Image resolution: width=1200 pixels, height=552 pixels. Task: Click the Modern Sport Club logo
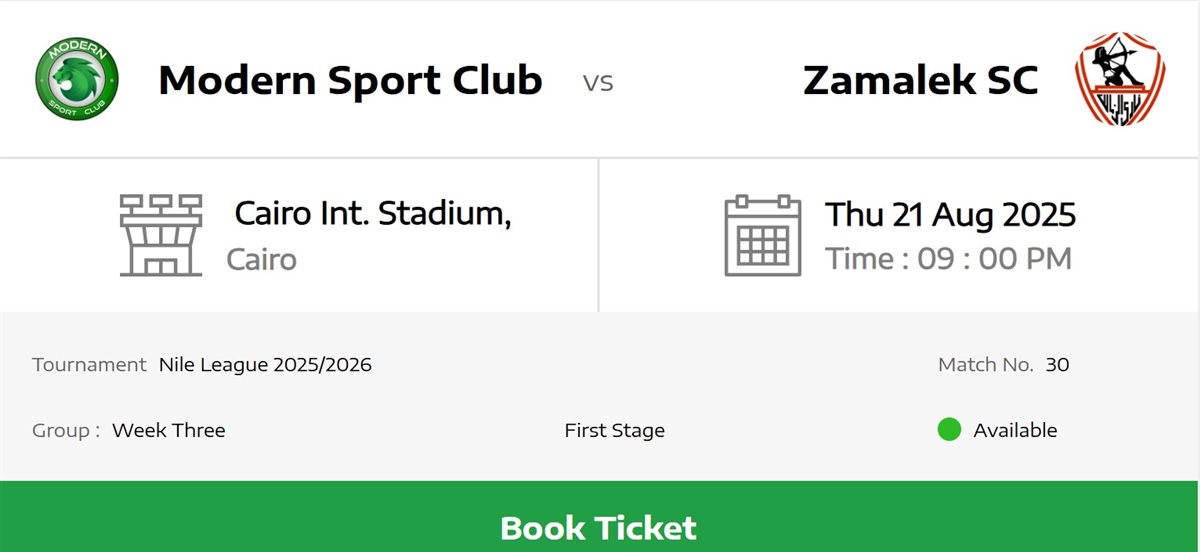click(x=77, y=79)
